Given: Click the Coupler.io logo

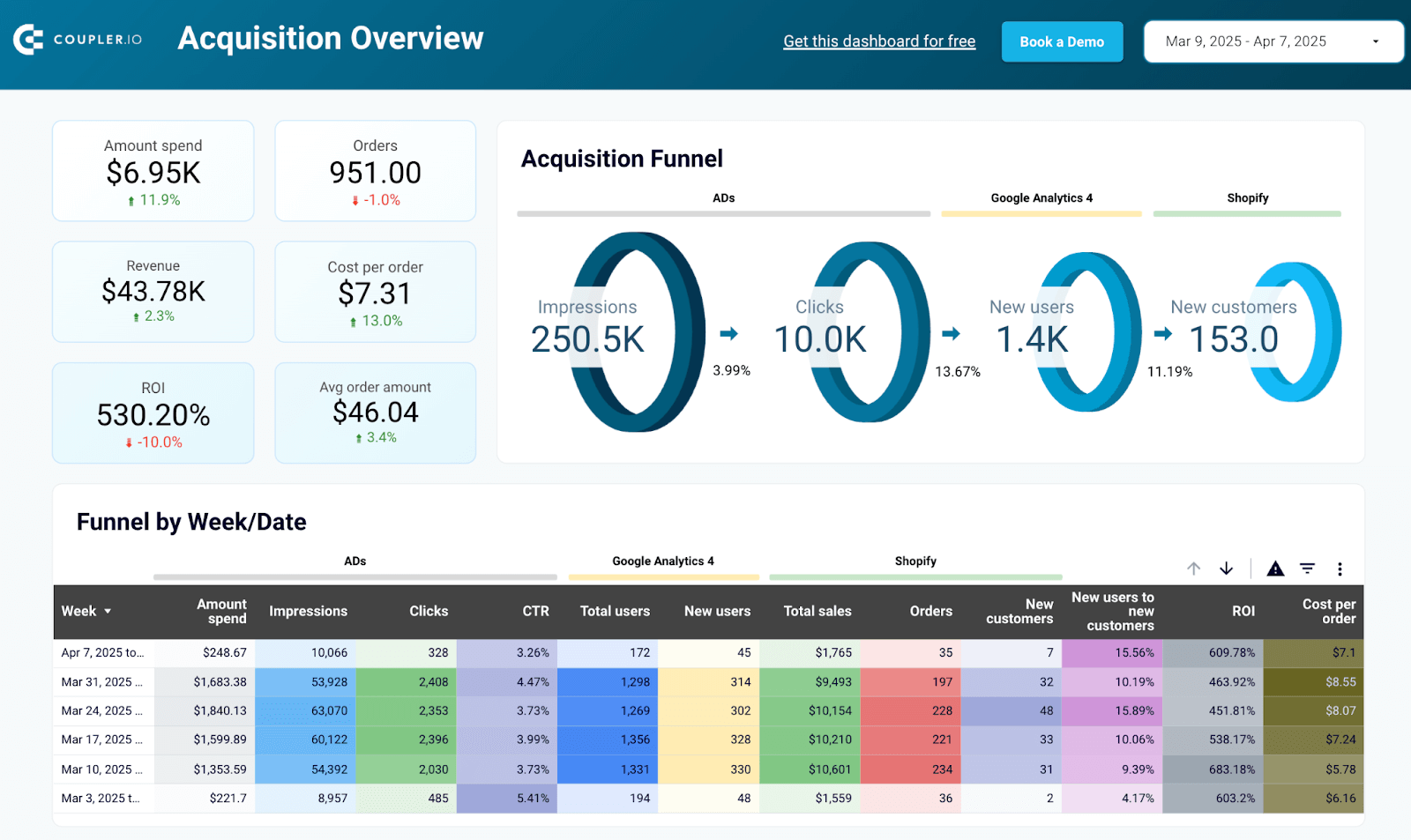Looking at the screenshot, I should tap(78, 39).
